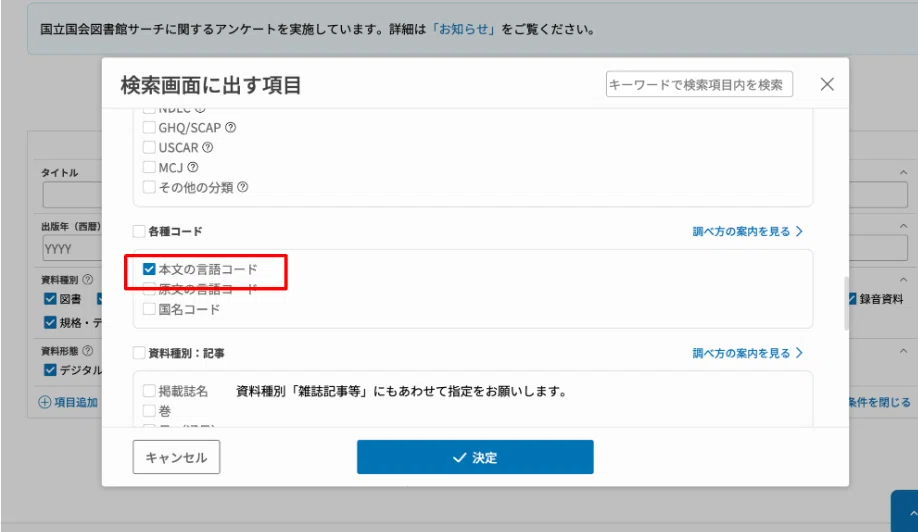Open help icon next to GHQ/SCAP
Image resolution: width=918 pixels, height=532 pixels.
tap(231, 128)
